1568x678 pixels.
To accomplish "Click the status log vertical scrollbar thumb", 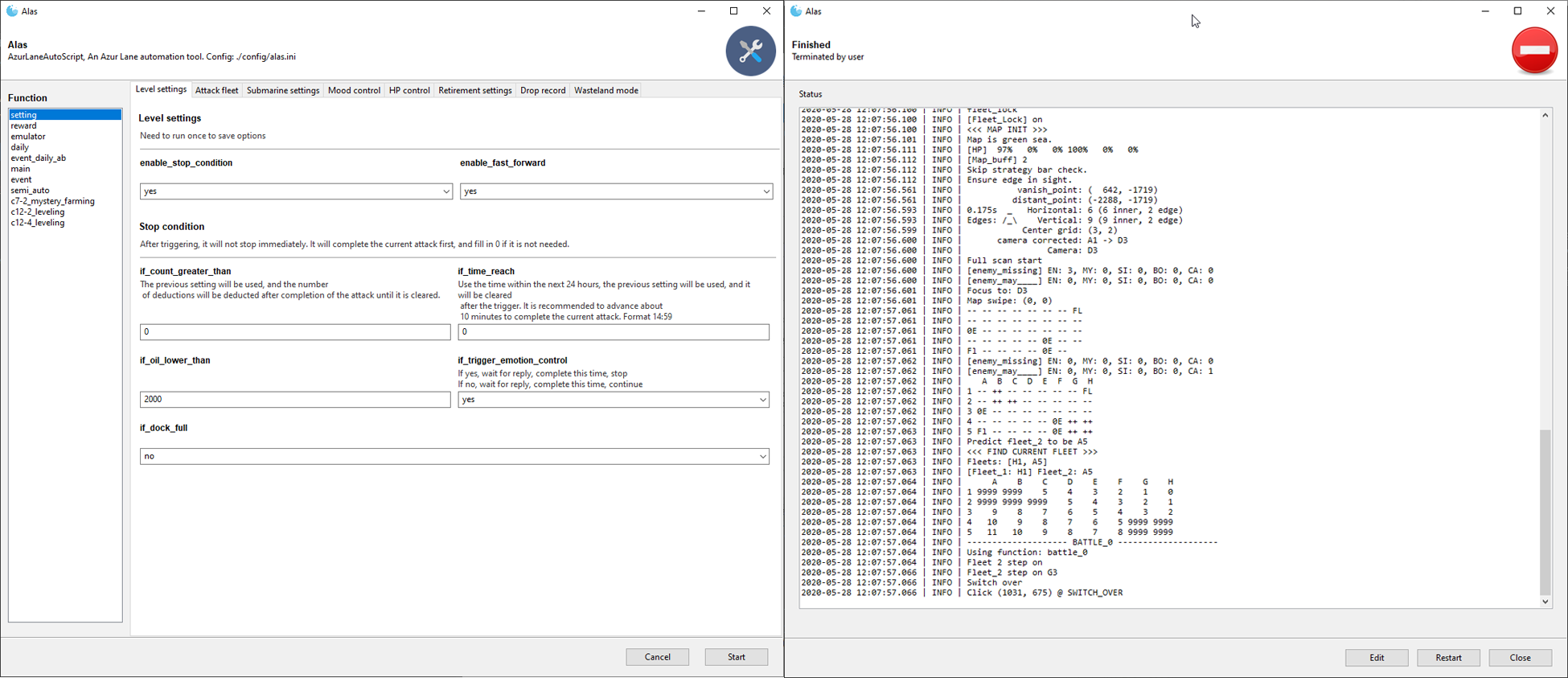I will click(x=1545, y=511).
